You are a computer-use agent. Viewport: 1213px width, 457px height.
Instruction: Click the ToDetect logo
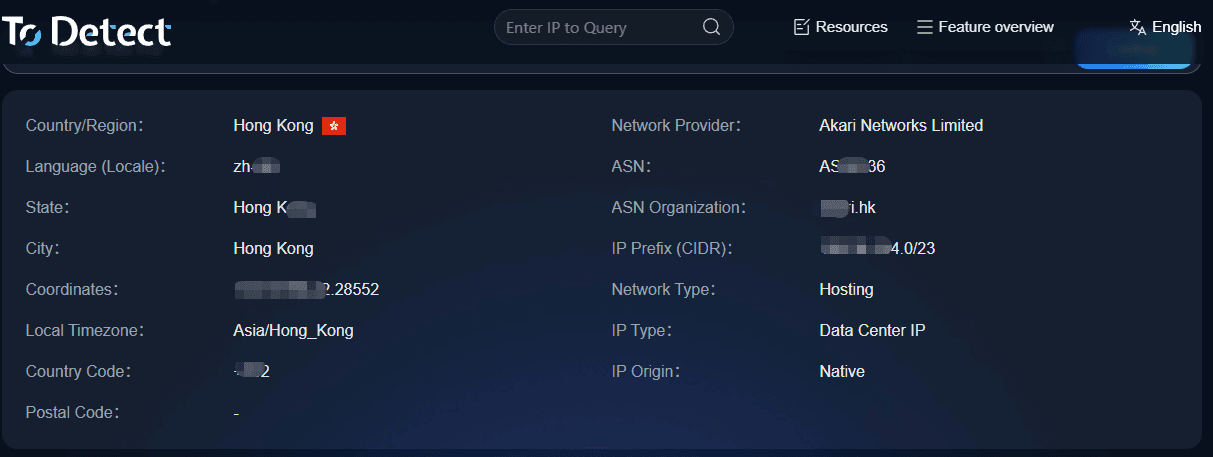coord(87,31)
